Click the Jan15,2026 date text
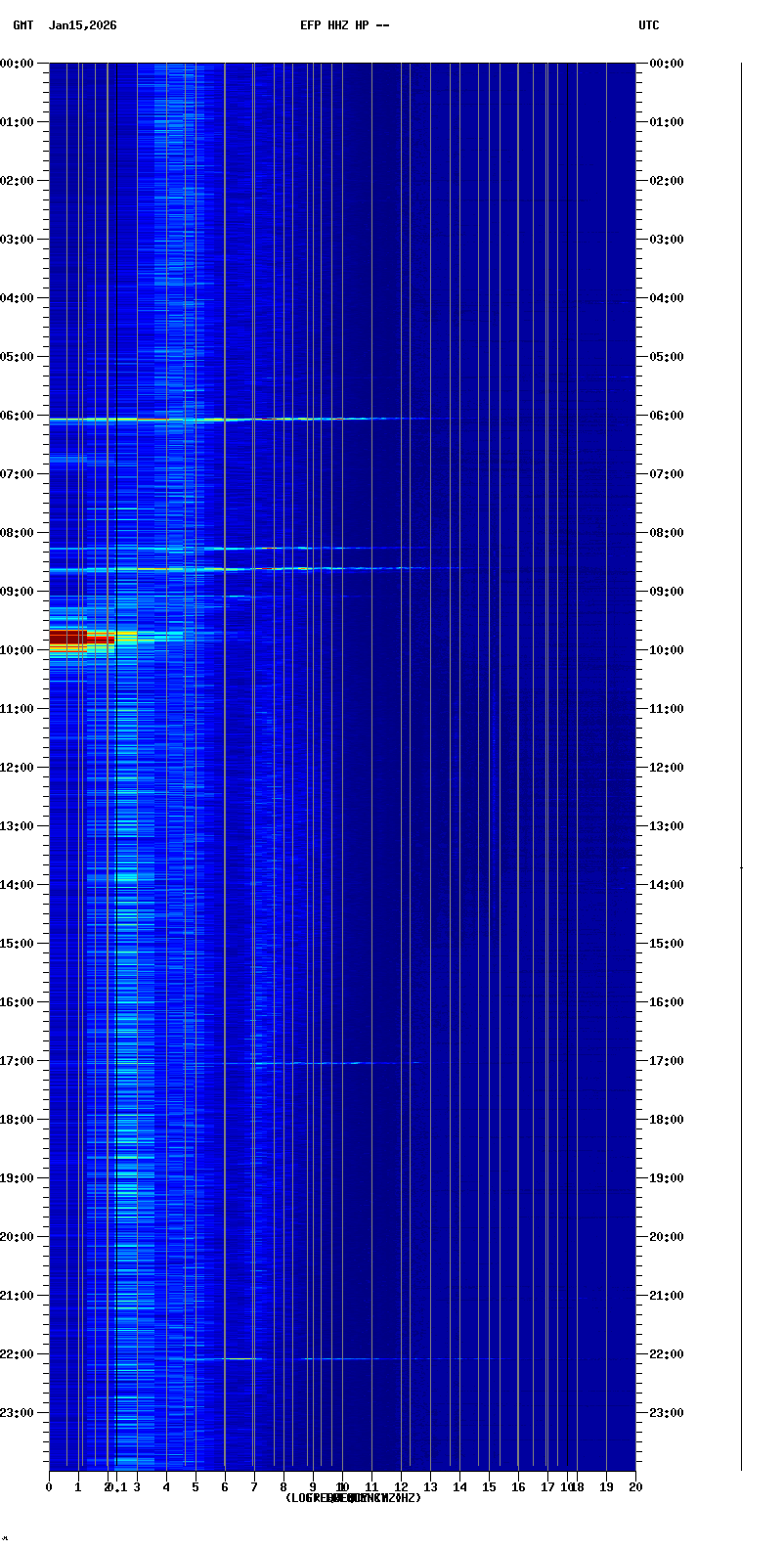Image resolution: width=784 pixels, height=1549 pixels. 82,25
